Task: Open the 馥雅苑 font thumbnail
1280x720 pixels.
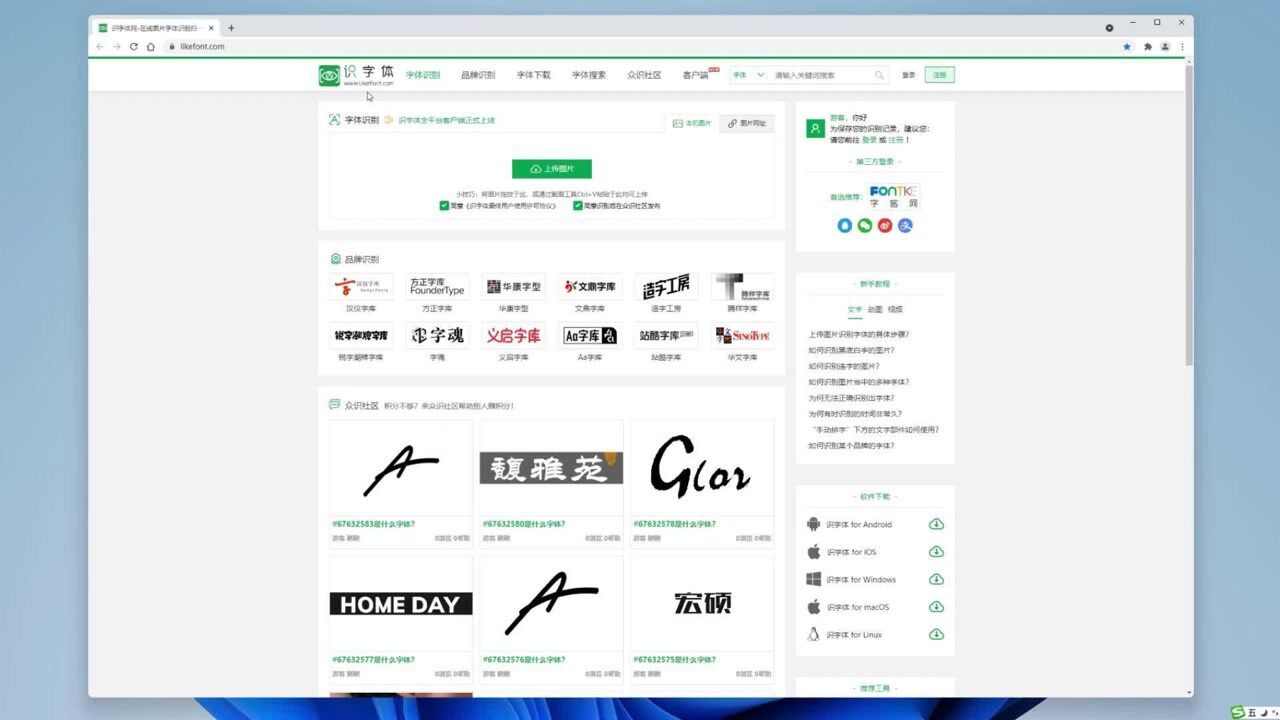Action: point(551,467)
